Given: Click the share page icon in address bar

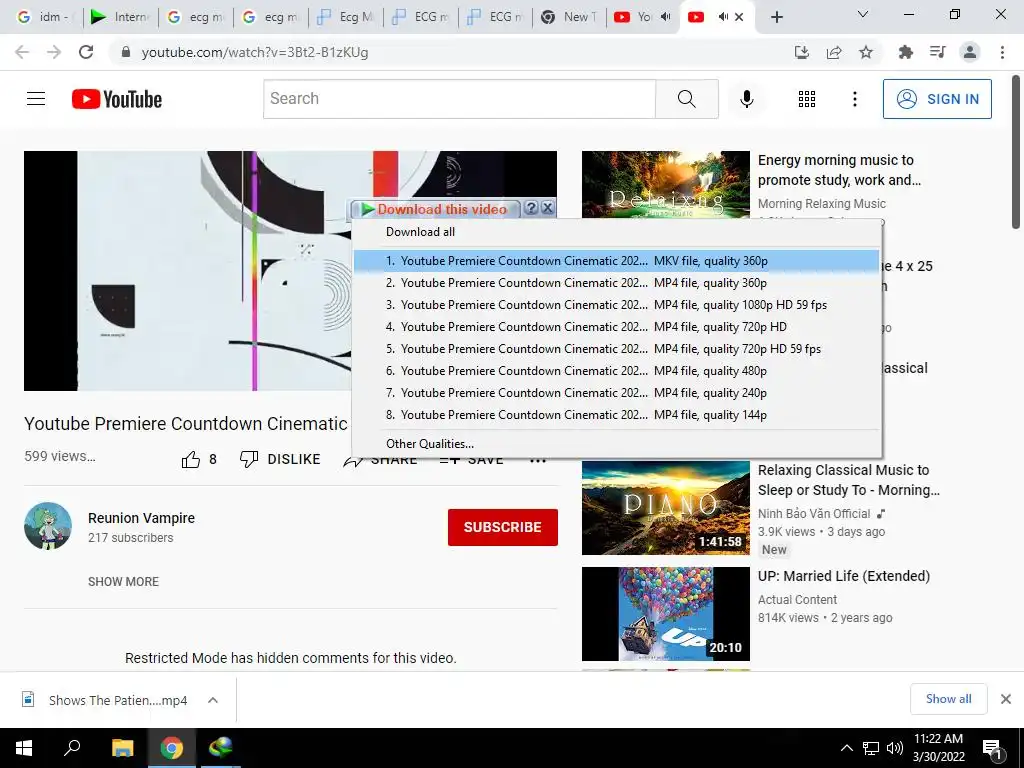Looking at the screenshot, I should pyautogui.click(x=834, y=52).
